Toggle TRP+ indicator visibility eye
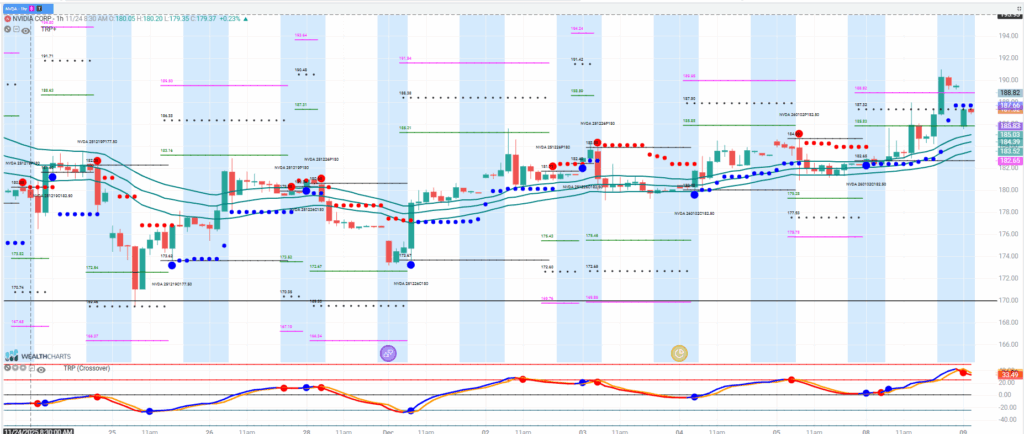 click(x=25, y=30)
